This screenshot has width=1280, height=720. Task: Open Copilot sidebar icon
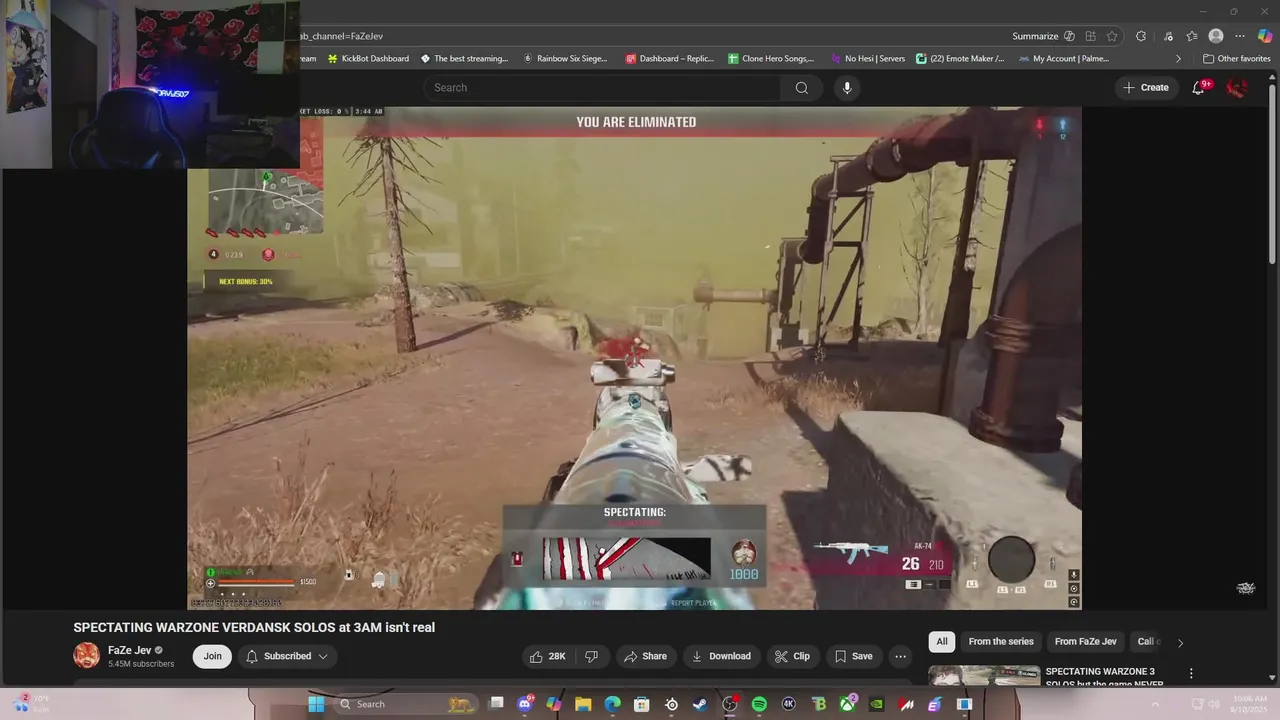pos(1265,36)
